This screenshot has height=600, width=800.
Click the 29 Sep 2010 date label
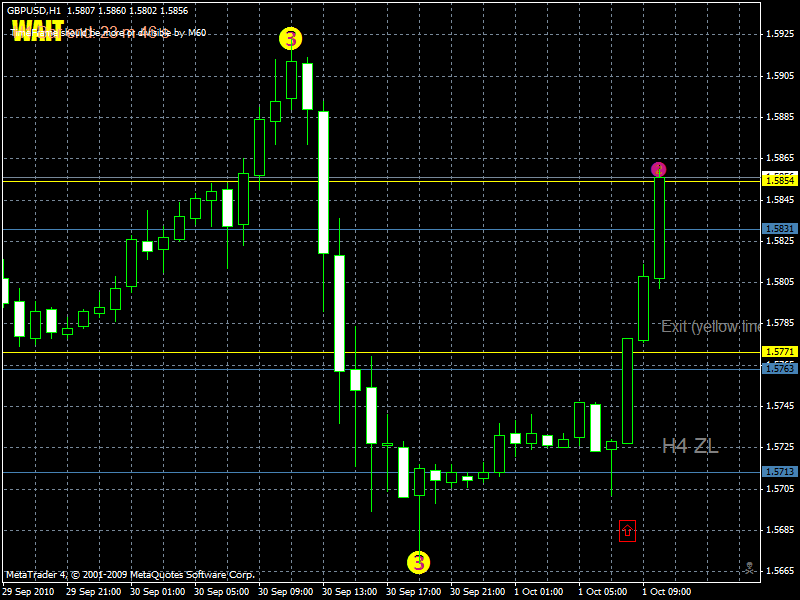pos(28,592)
